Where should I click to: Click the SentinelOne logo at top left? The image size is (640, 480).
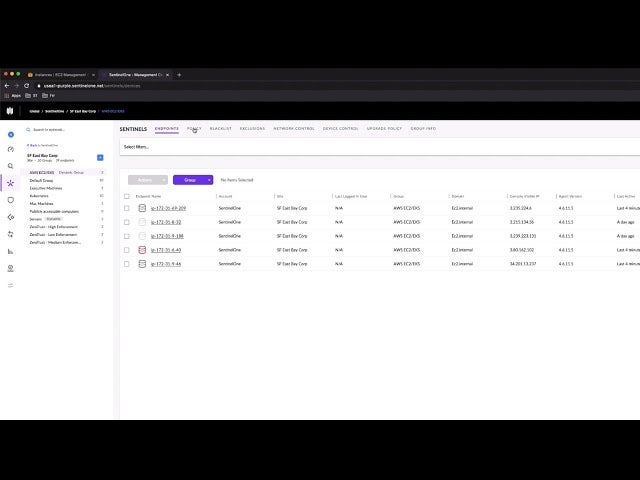click(10, 111)
